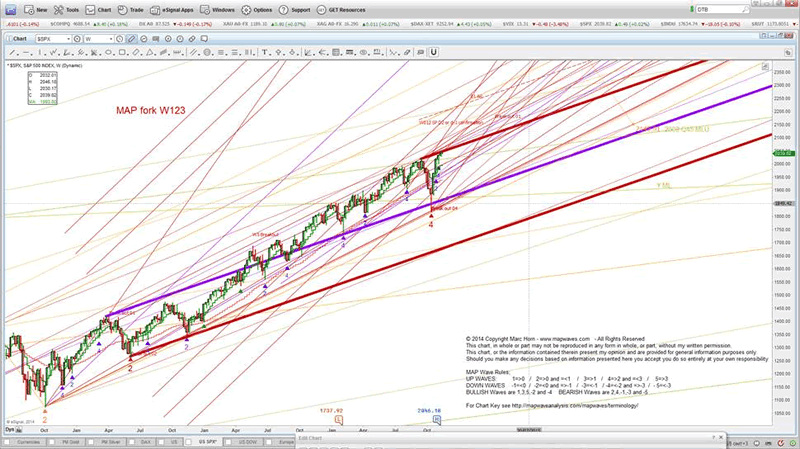Click the back arrow tool icon
This screenshot has width=800, height=449.
(x=322, y=52)
